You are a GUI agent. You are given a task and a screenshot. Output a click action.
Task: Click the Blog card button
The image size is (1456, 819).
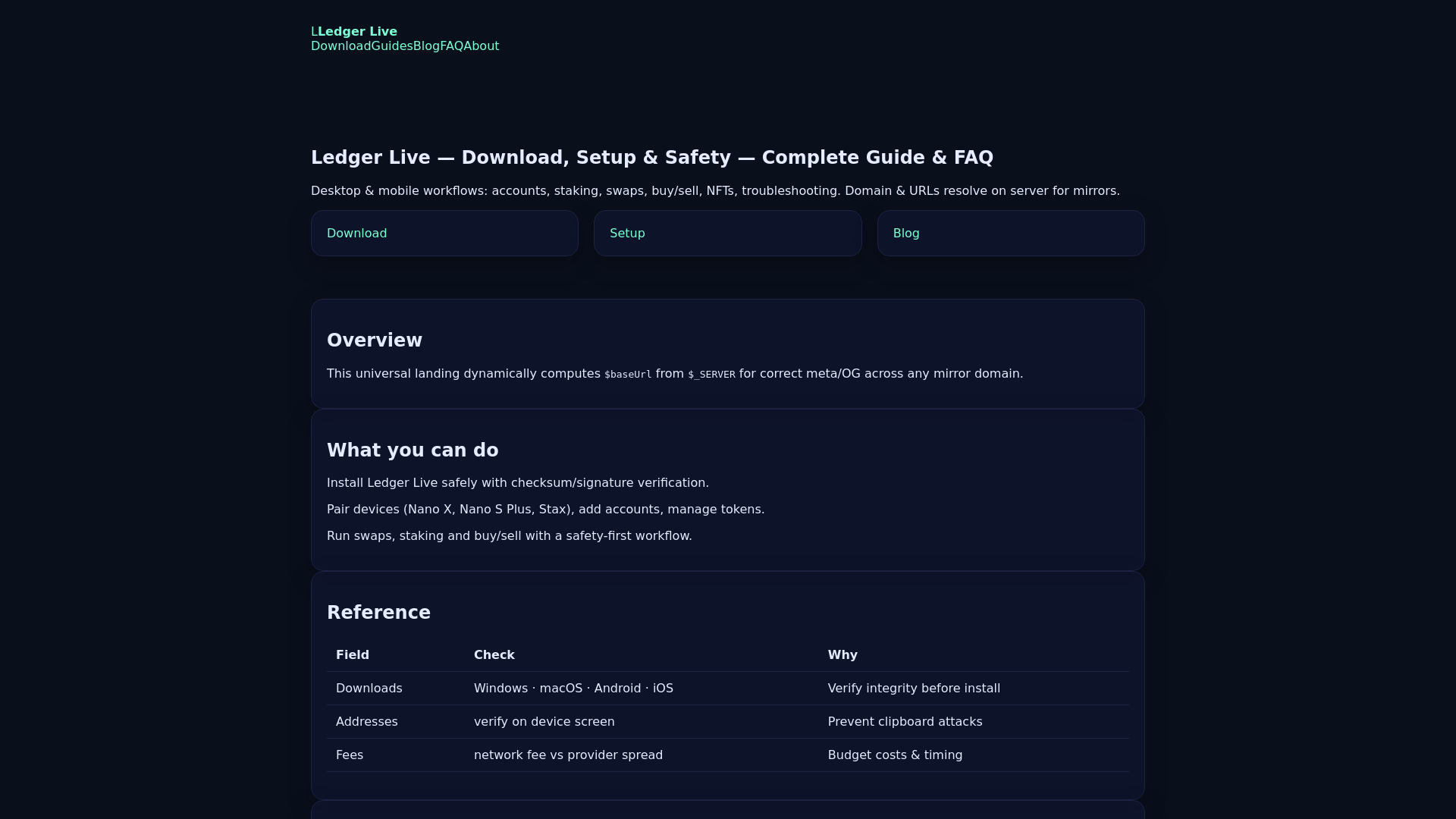pos(1011,233)
